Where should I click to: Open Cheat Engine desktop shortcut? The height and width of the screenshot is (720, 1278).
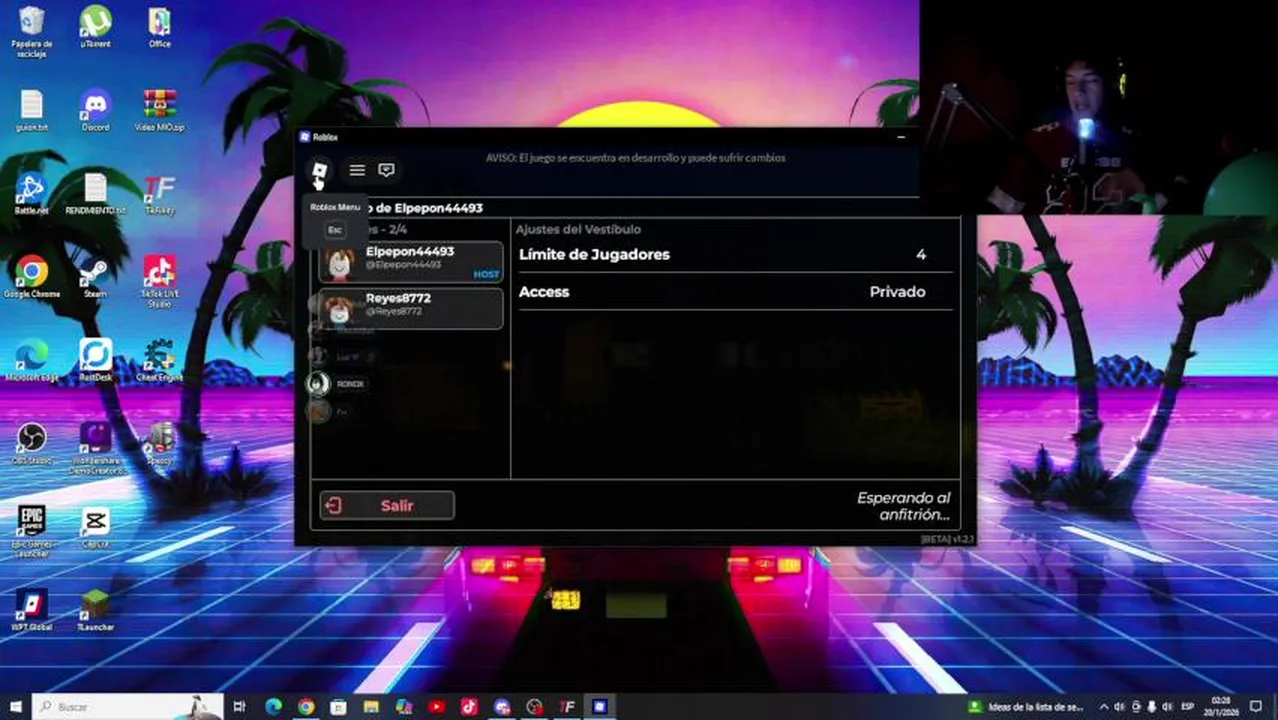(159, 361)
